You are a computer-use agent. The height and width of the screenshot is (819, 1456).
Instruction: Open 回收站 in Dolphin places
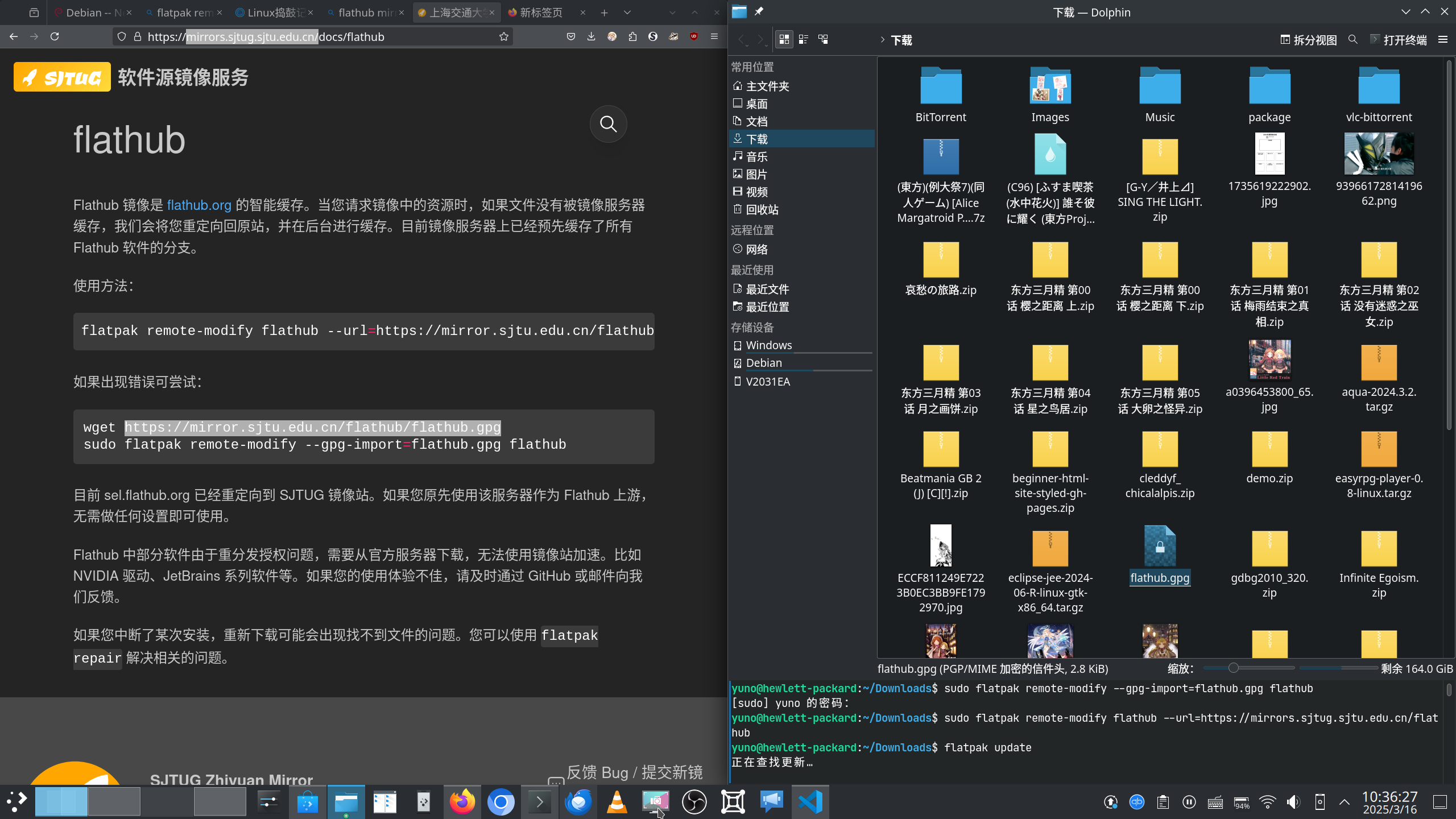pyautogui.click(x=802, y=209)
